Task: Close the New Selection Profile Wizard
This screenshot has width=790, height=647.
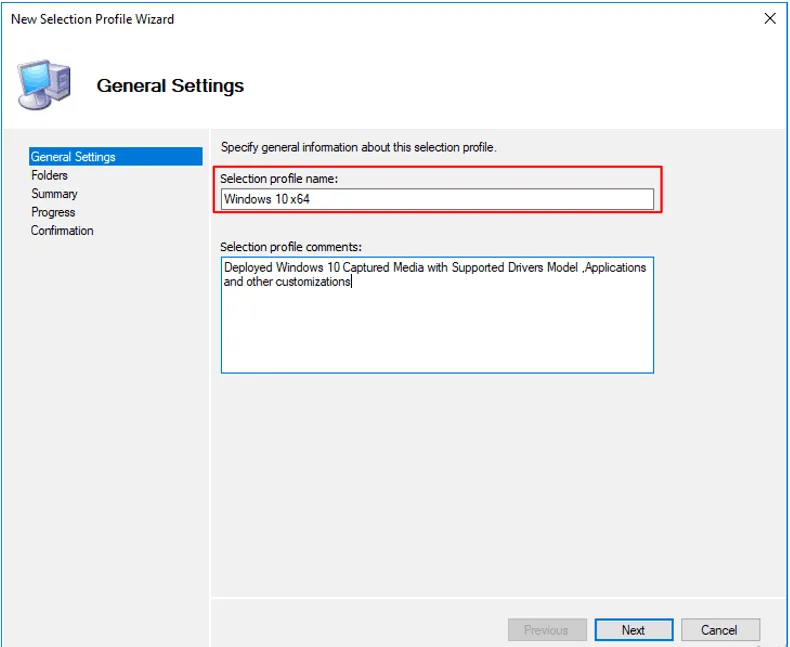Action: (770, 19)
